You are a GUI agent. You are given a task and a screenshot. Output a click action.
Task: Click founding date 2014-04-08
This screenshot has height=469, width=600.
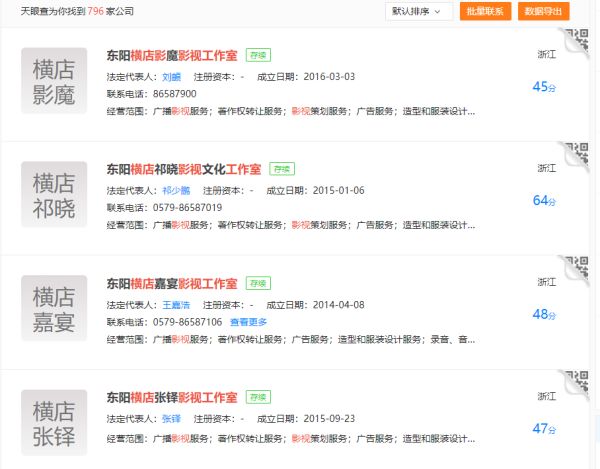[x=339, y=305]
